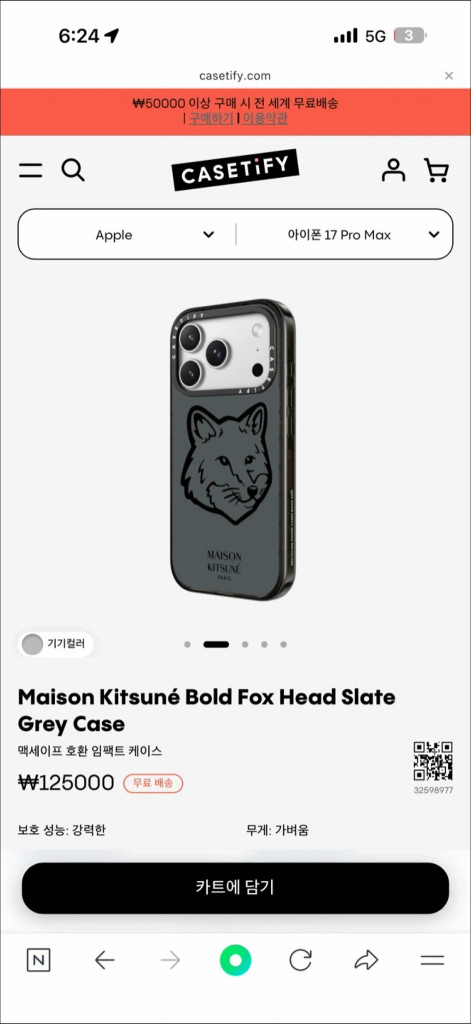Tap the search magnifier icon
Screen dimensions: 471x1024
coord(73,170)
